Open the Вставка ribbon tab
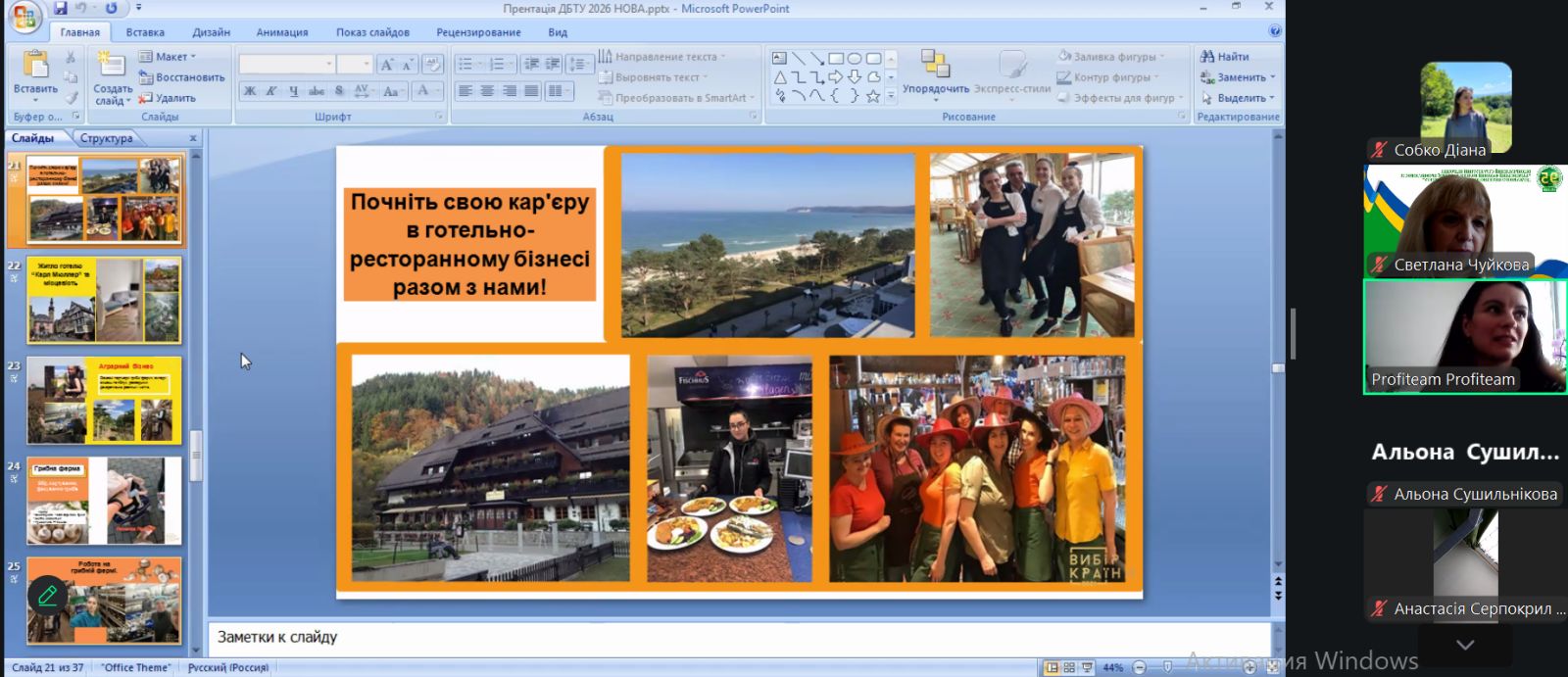The height and width of the screenshot is (677, 1568). click(145, 32)
